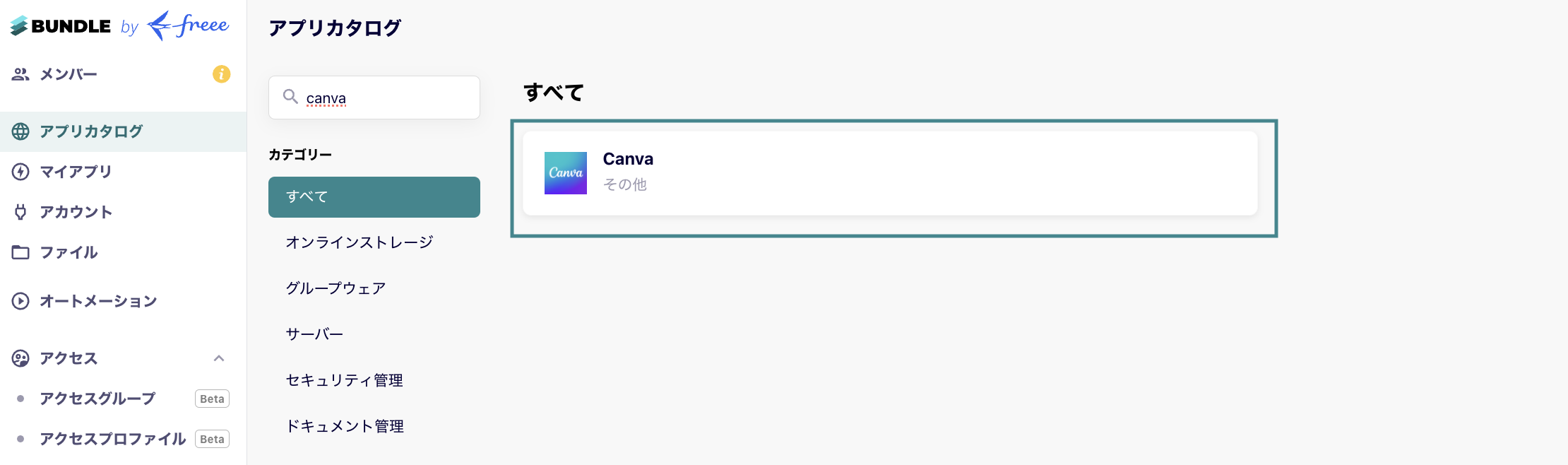Click the search magnifier in the search box

(x=290, y=98)
